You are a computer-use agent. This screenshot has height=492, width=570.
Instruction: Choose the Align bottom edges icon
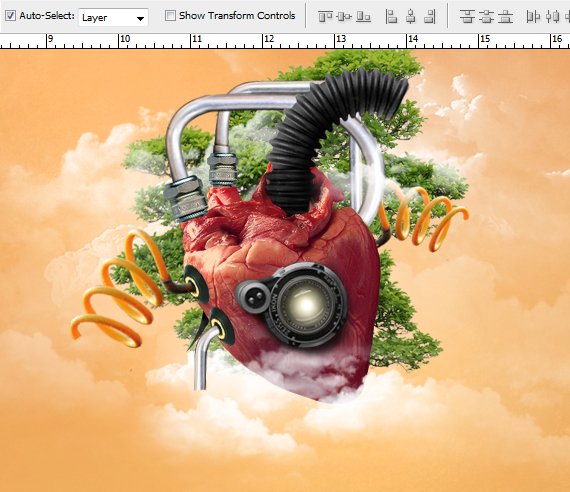coord(363,17)
